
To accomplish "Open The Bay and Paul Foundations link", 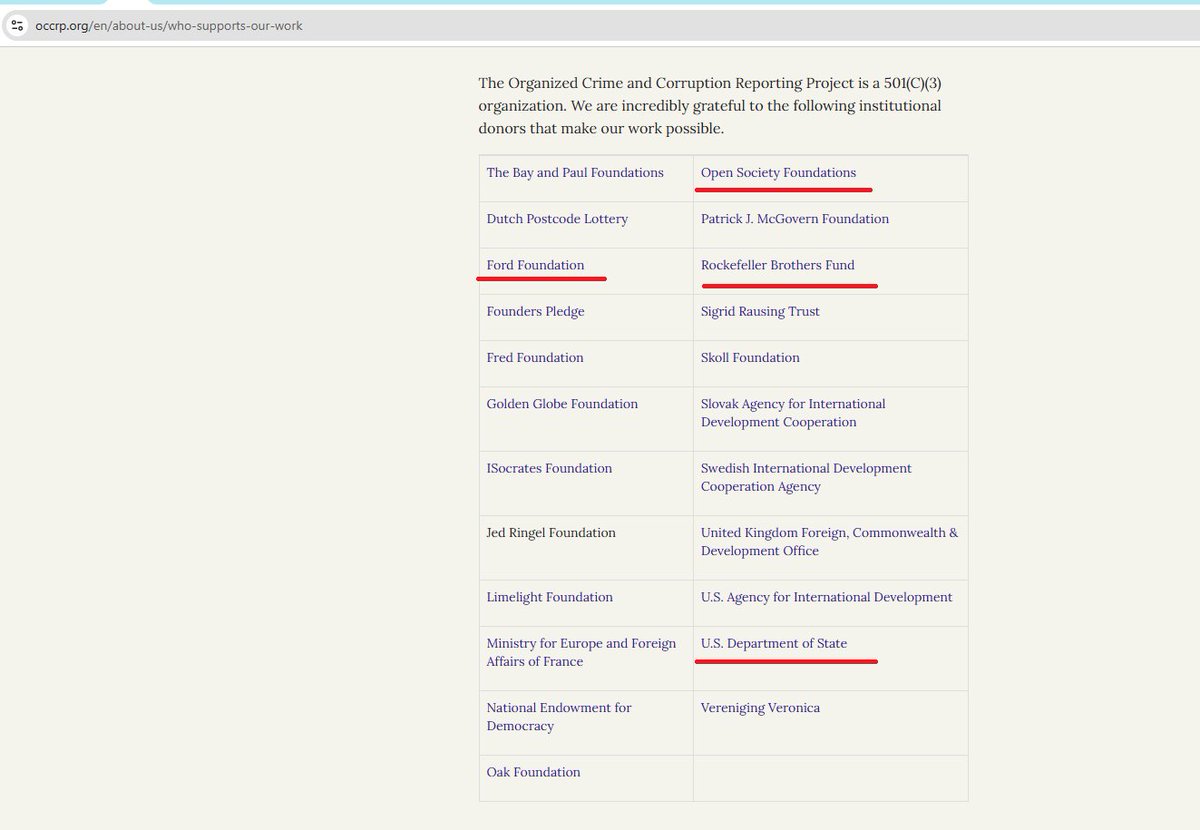I will tap(575, 172).
